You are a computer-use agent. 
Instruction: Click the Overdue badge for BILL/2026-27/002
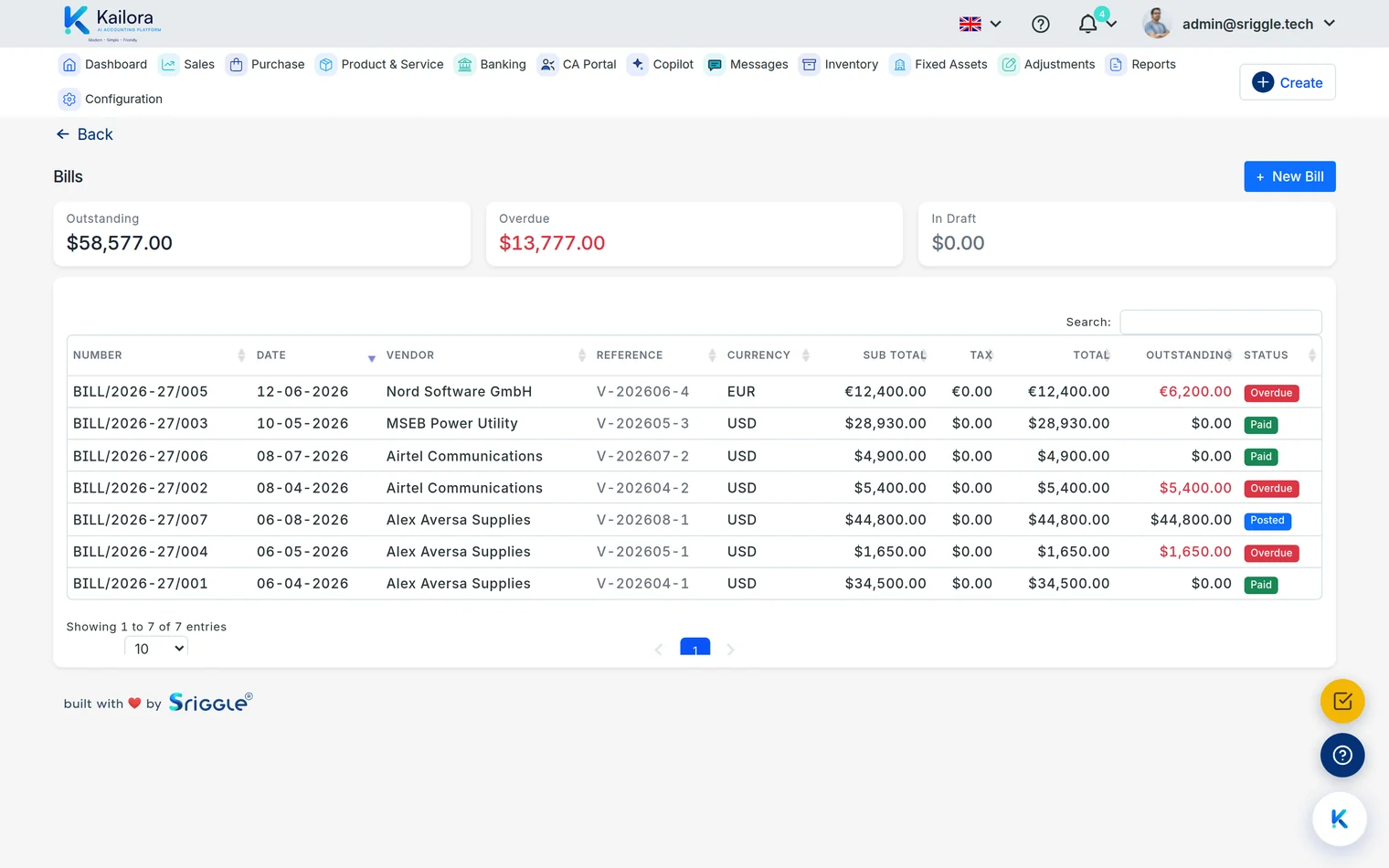pos(1271,489)
